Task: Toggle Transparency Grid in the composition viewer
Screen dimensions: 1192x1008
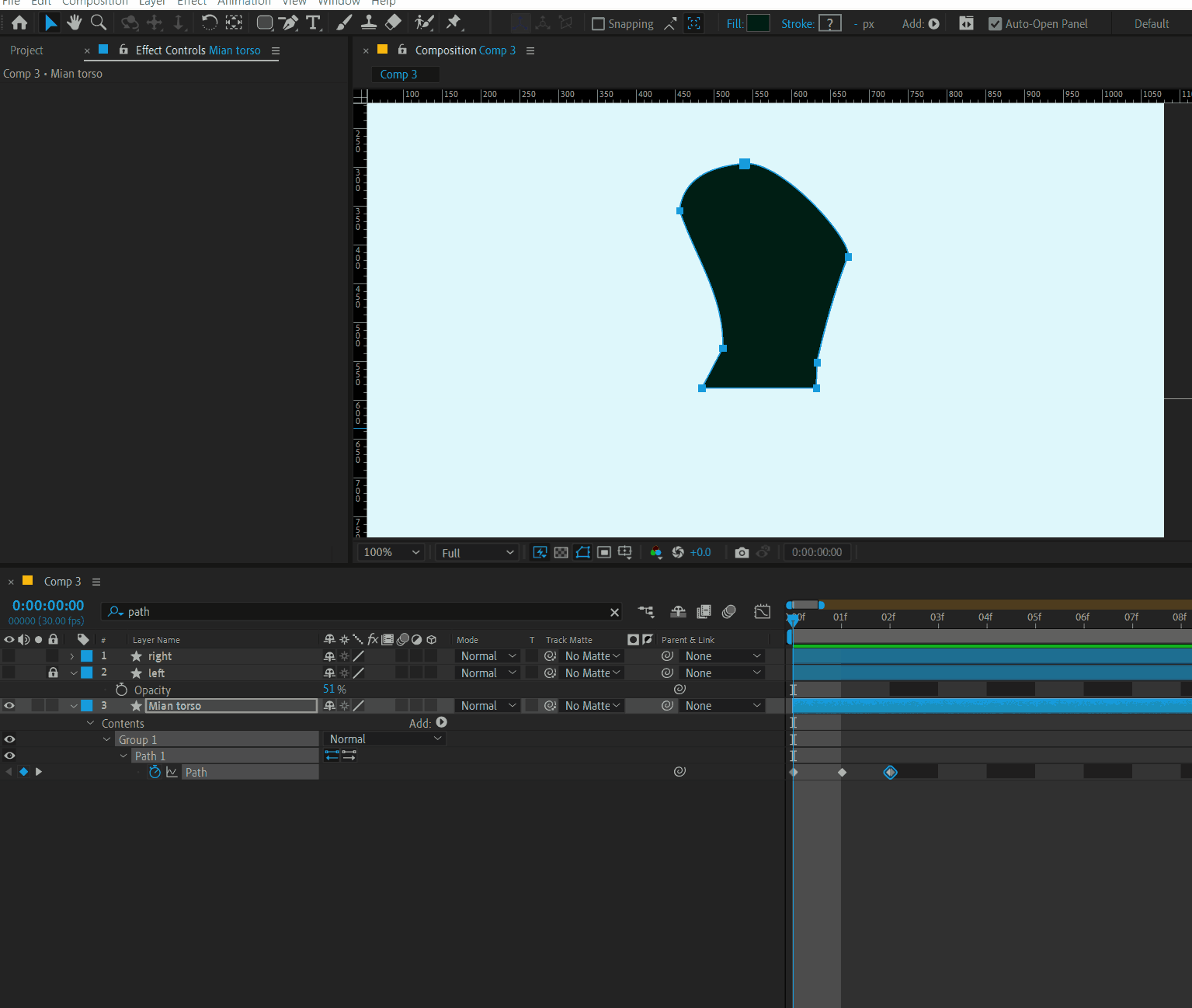Action: [561, 551]
